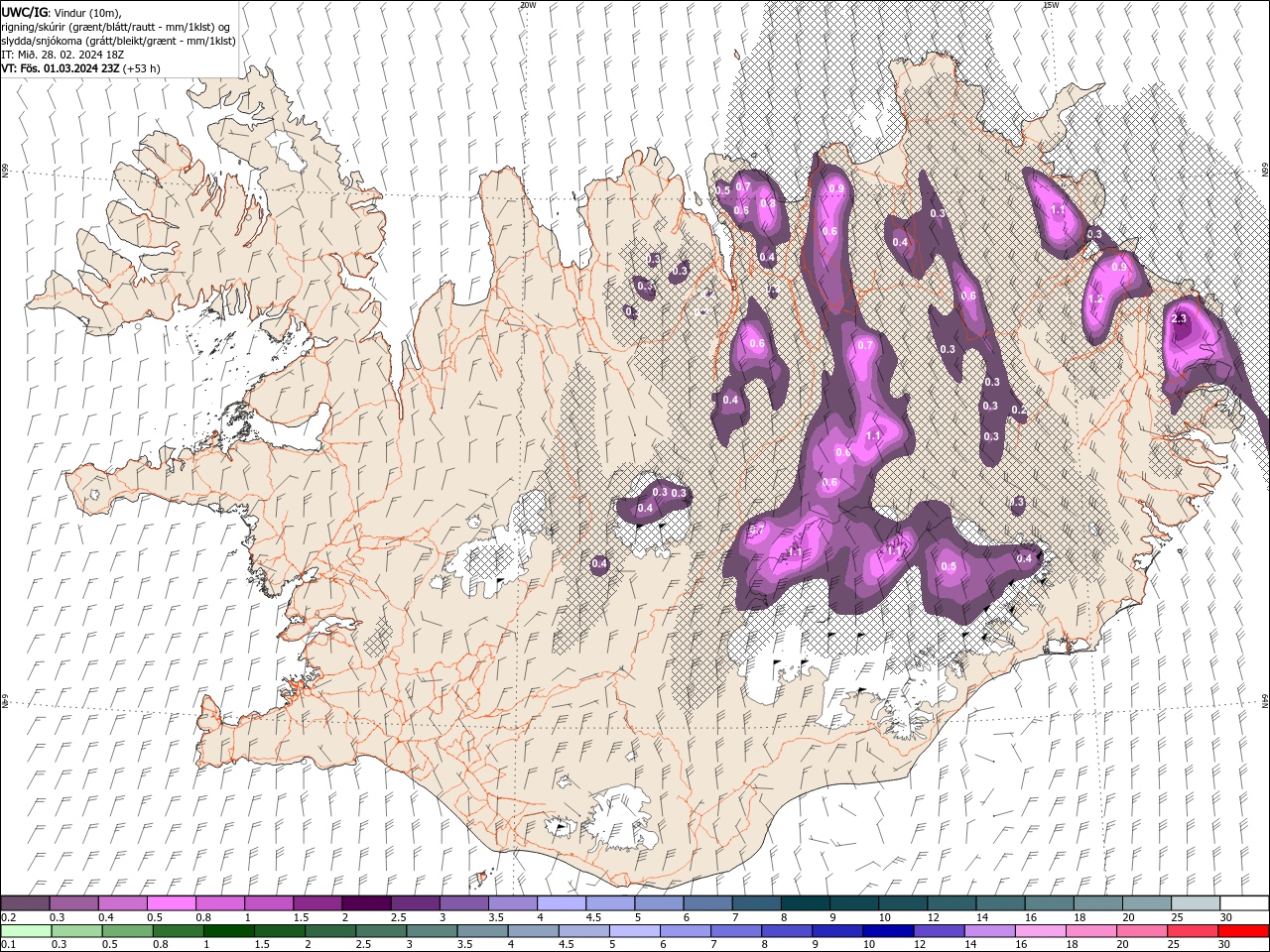
Task: Click the "0.4" label on the upper scale
Action: [x=105, y=917]
